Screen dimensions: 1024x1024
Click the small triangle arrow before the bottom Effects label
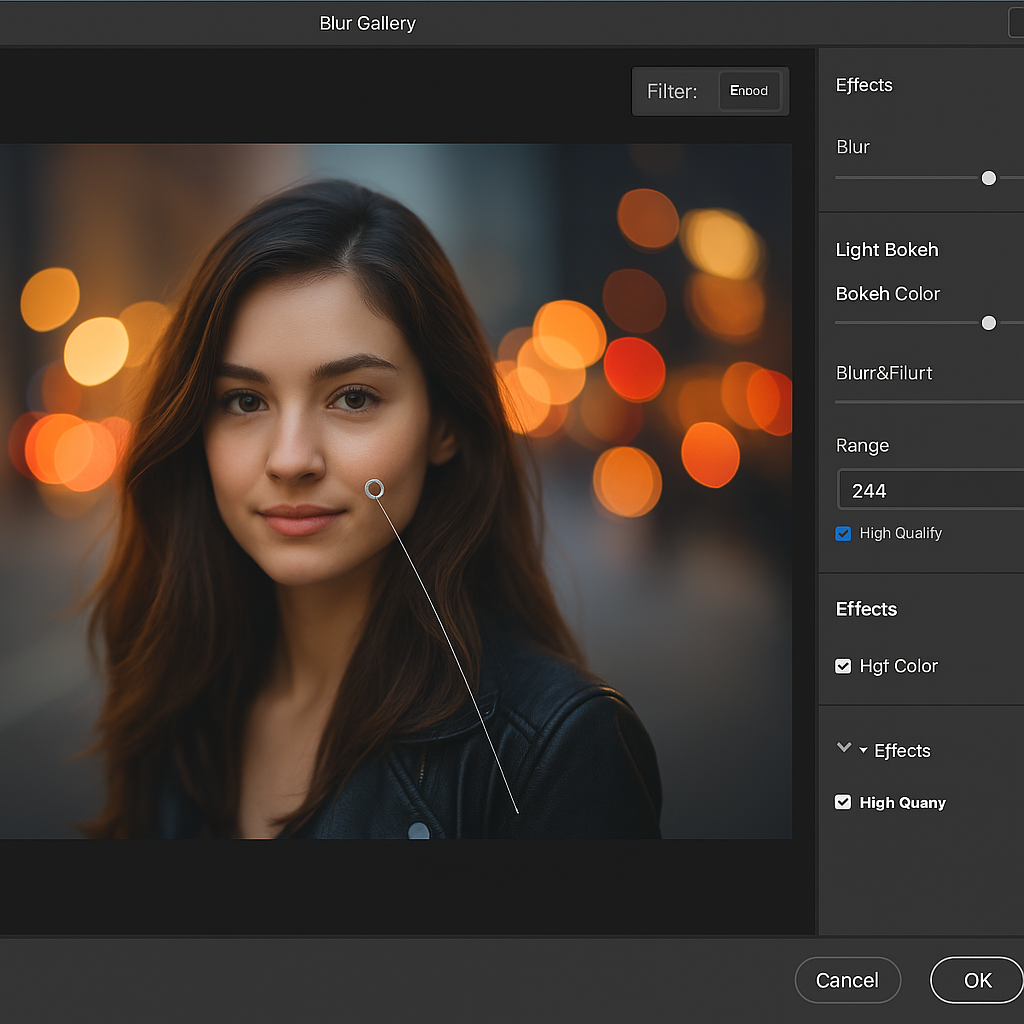tap(863, 750)
